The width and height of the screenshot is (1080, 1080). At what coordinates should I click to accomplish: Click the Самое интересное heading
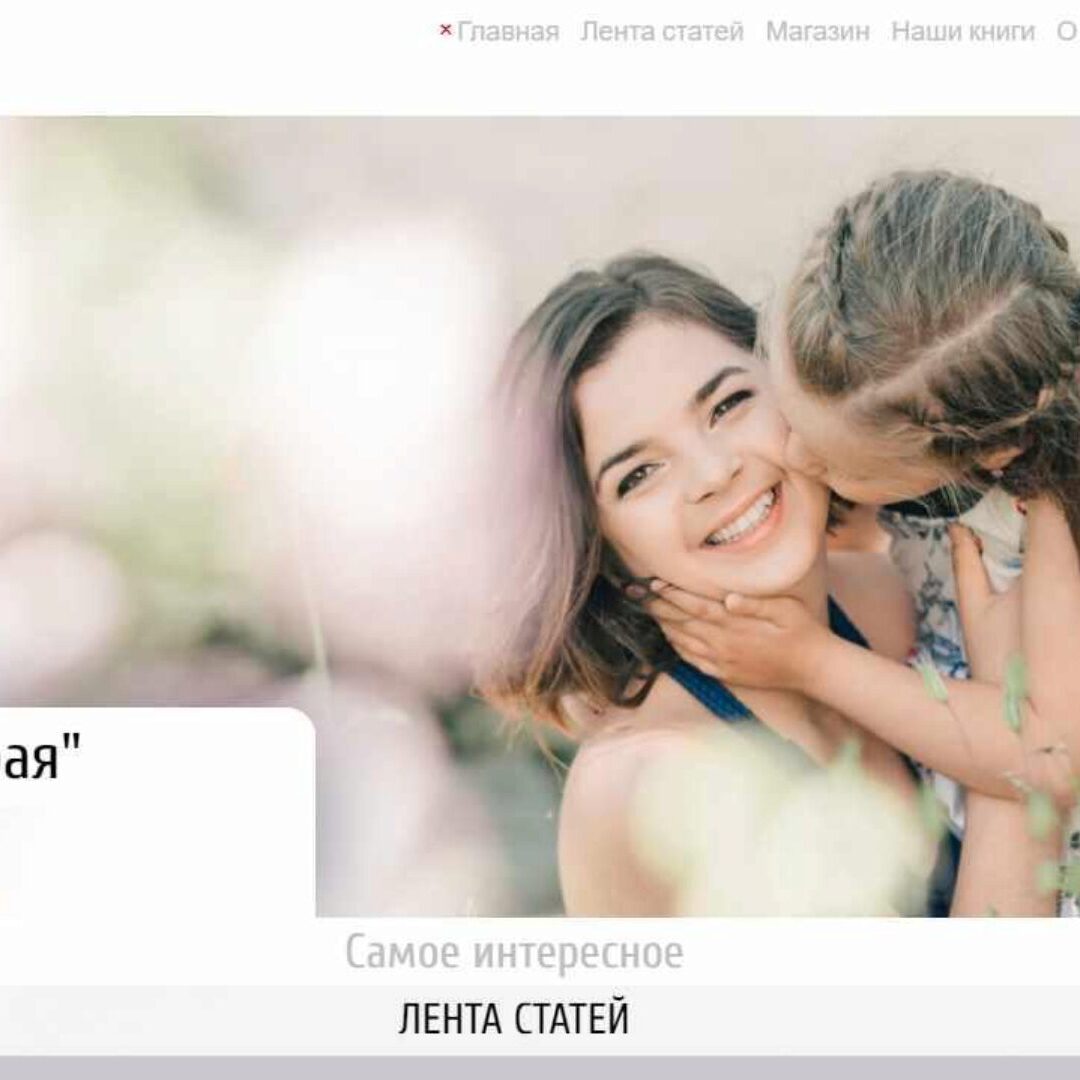[514, 953]
